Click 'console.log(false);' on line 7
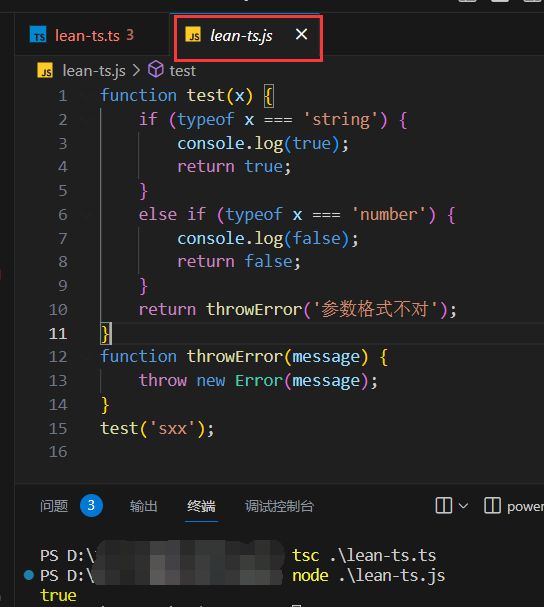The image size is (544, 607). [268, 238]
